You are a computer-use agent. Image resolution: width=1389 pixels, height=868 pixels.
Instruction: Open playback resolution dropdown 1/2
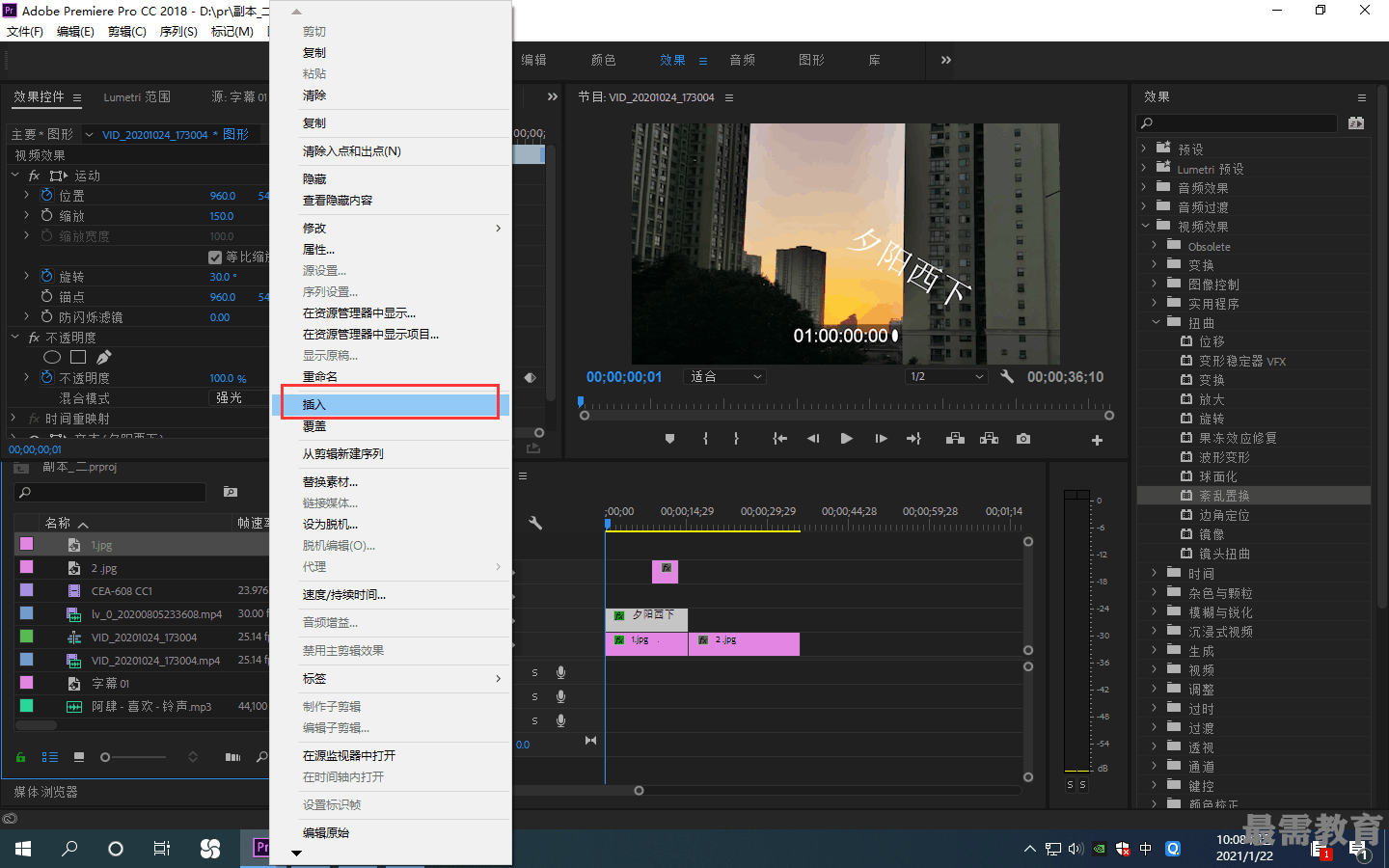click(x=947, y=376)
